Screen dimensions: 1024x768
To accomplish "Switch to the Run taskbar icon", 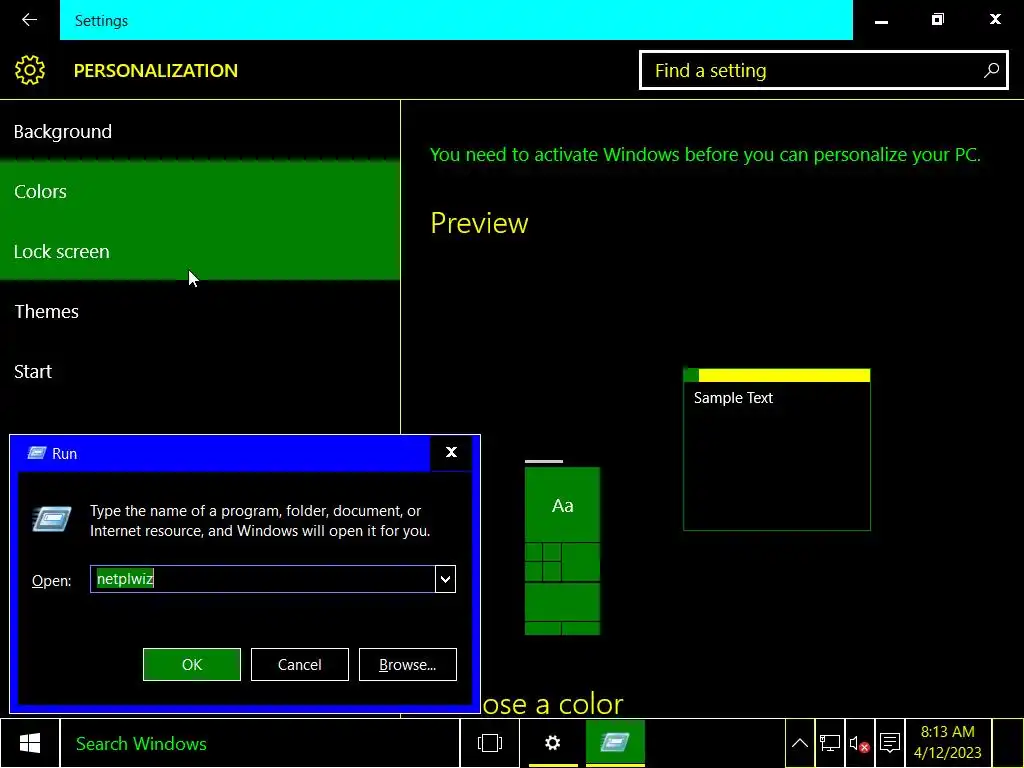I will pos(615,743).
